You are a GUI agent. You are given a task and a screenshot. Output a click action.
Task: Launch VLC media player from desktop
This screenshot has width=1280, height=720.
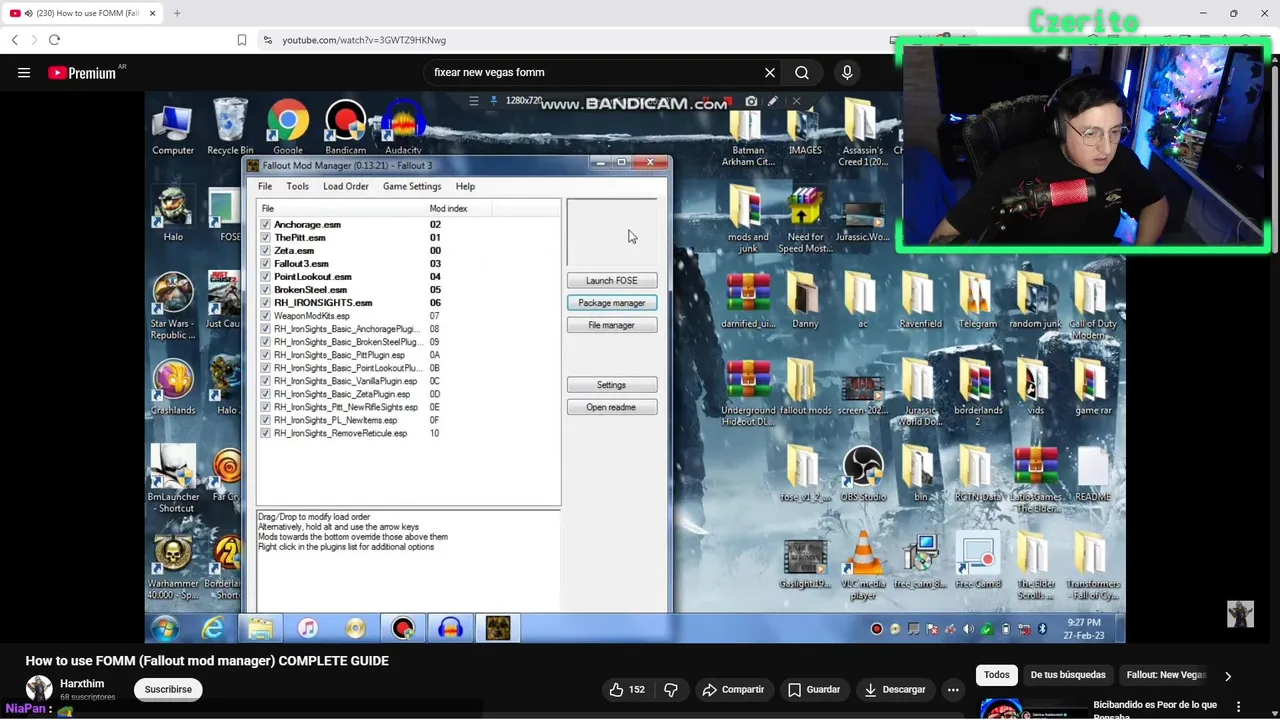[x=863, y=567]
